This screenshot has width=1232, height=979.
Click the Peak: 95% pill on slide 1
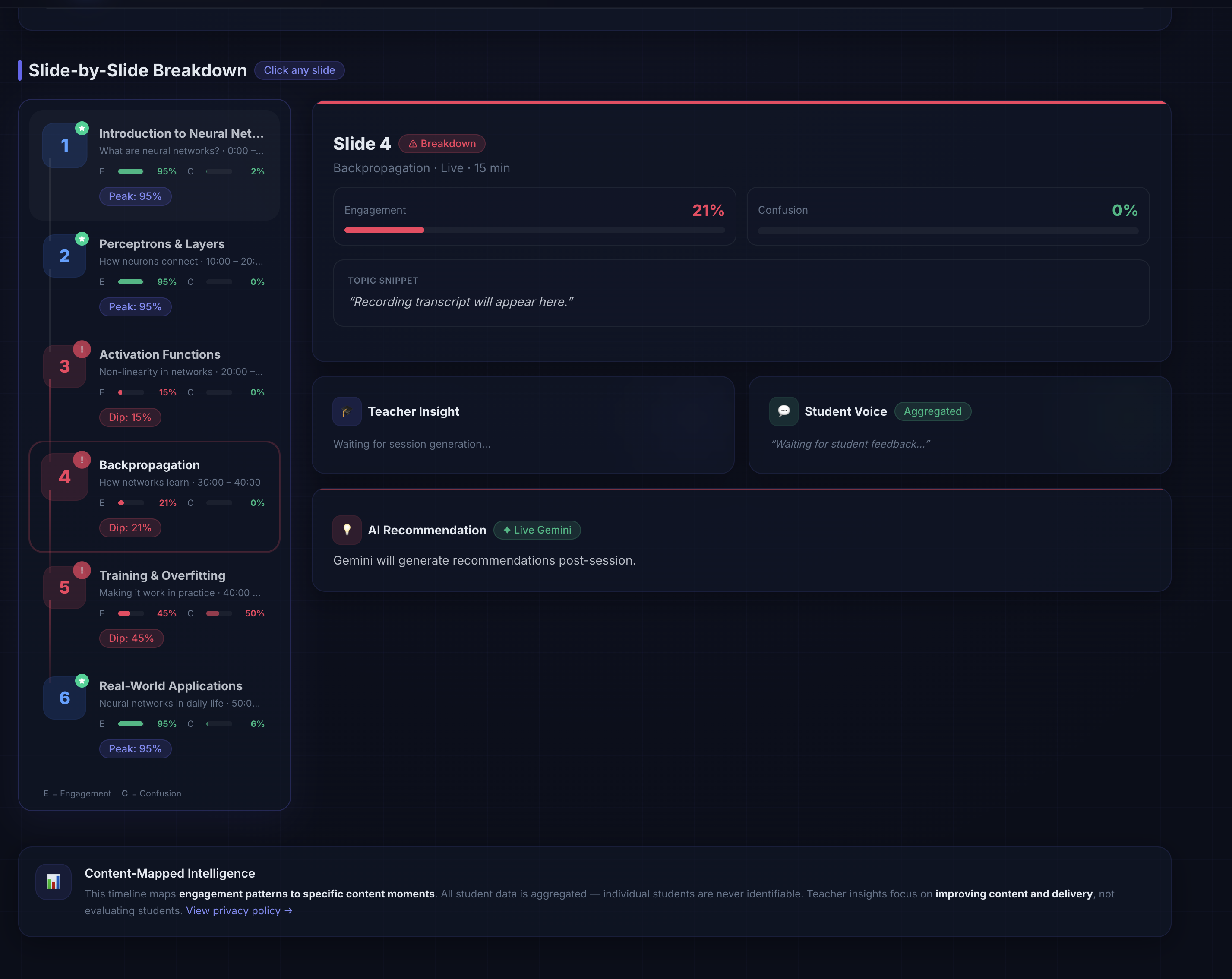(x=135, y=196)
